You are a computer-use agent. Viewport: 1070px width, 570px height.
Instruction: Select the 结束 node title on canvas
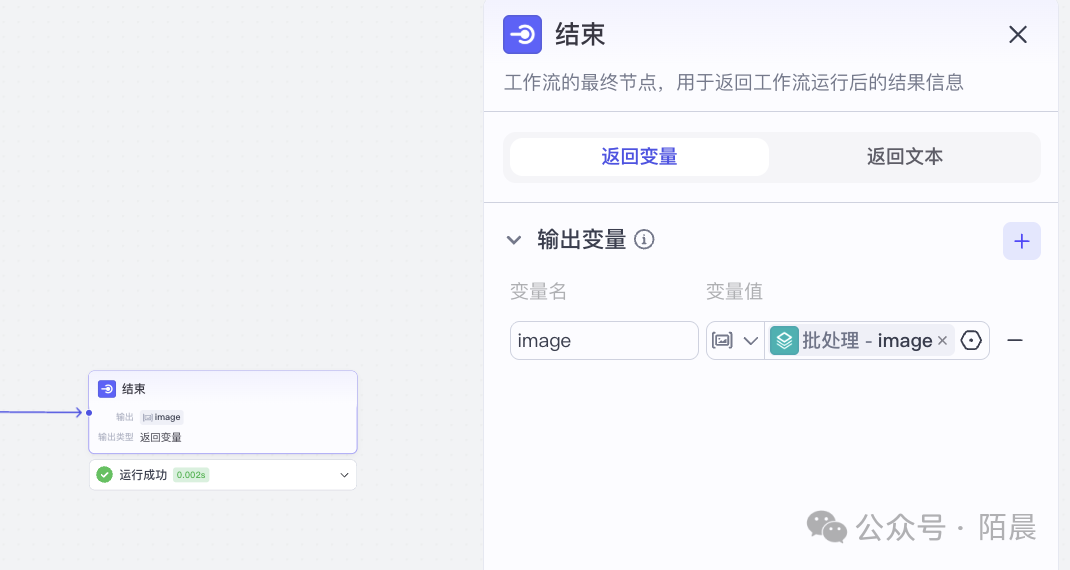pos(134,389)
